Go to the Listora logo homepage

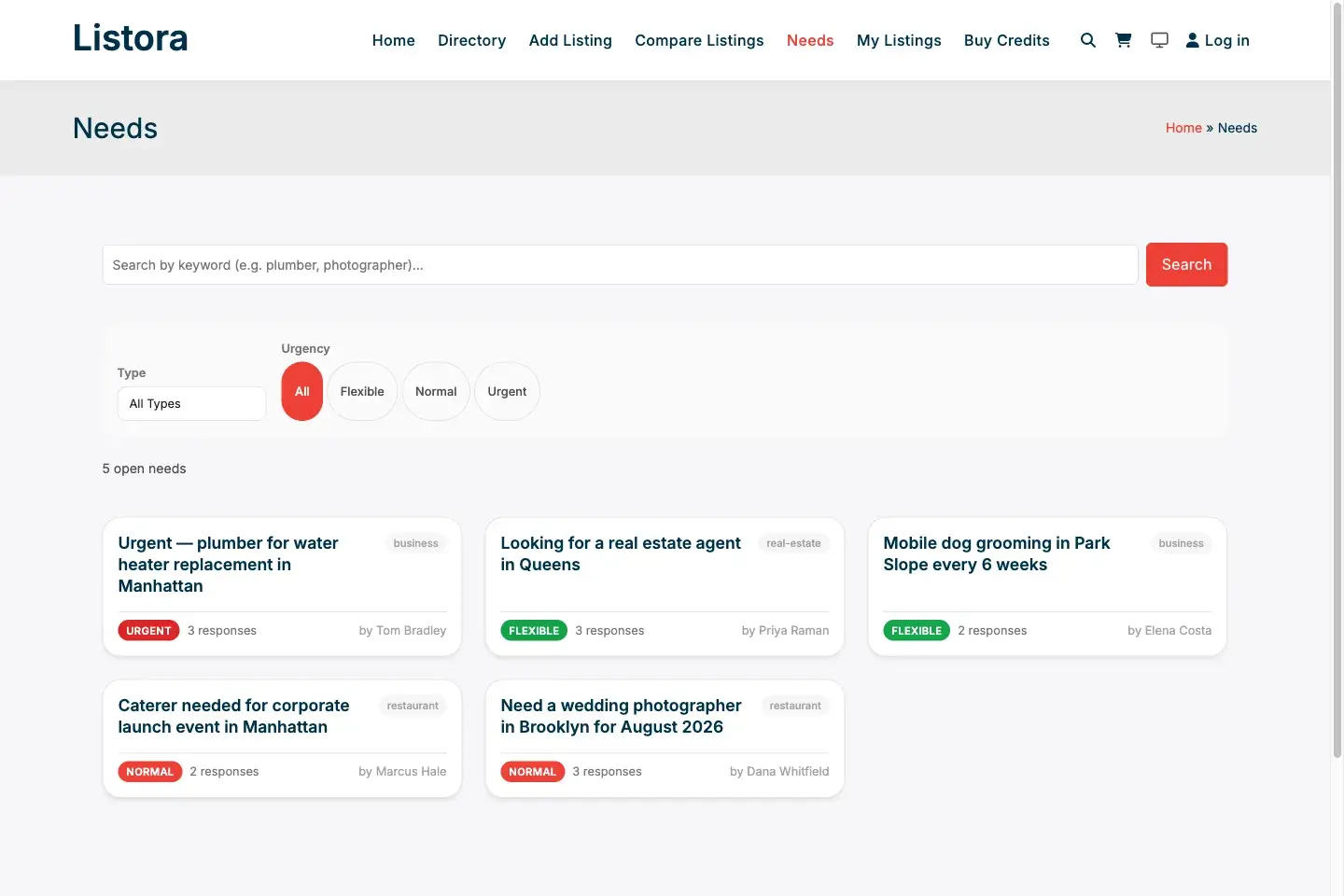coord(131,38)
